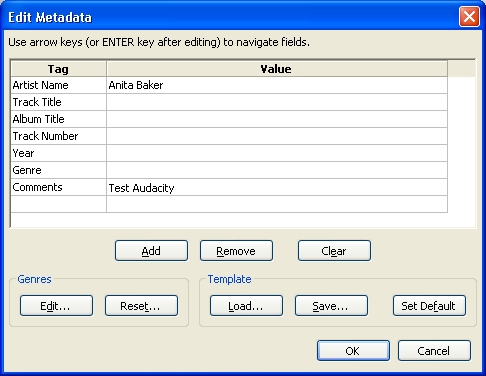Click the 'Track Number' tag cell
The image size is (486, 376).
click(59, 136)
